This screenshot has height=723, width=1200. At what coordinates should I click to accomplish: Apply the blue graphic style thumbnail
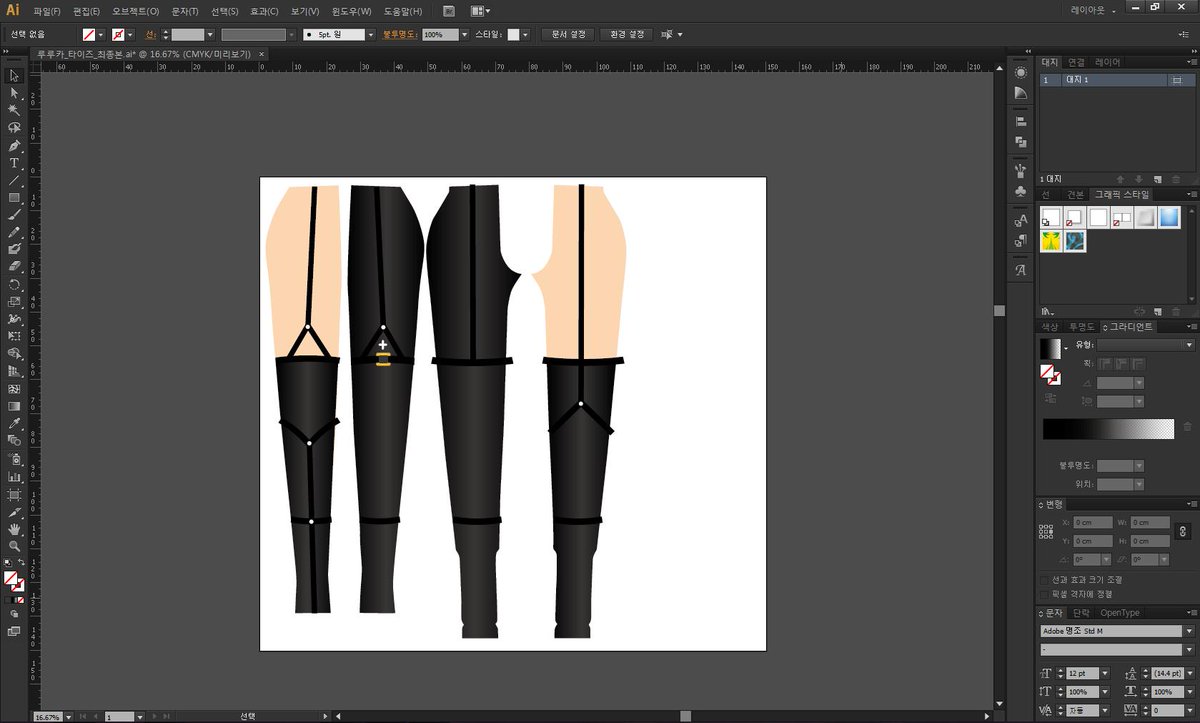coord(1169,217)
